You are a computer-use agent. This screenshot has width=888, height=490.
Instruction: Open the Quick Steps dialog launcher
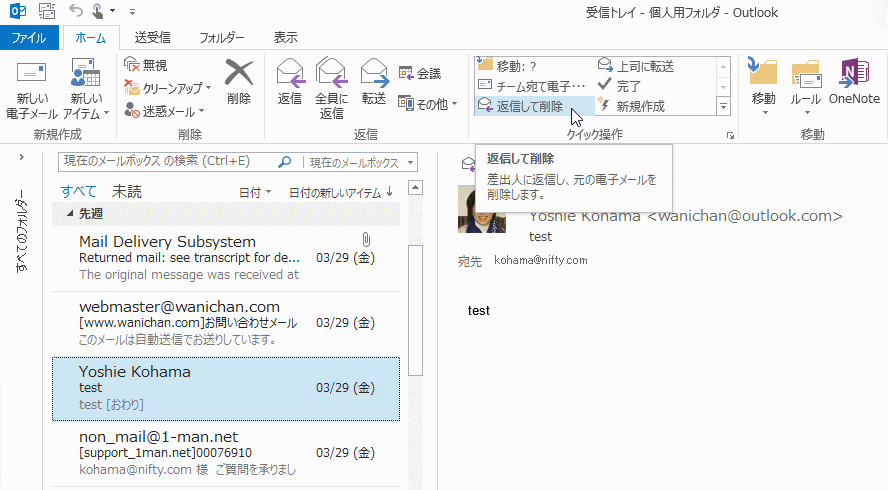[x=731, y=135]
